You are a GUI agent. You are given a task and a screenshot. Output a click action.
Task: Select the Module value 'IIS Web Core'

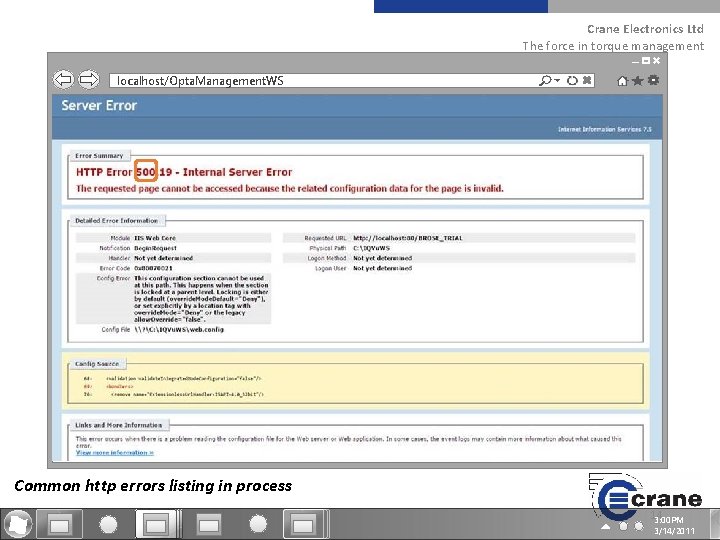155,238
